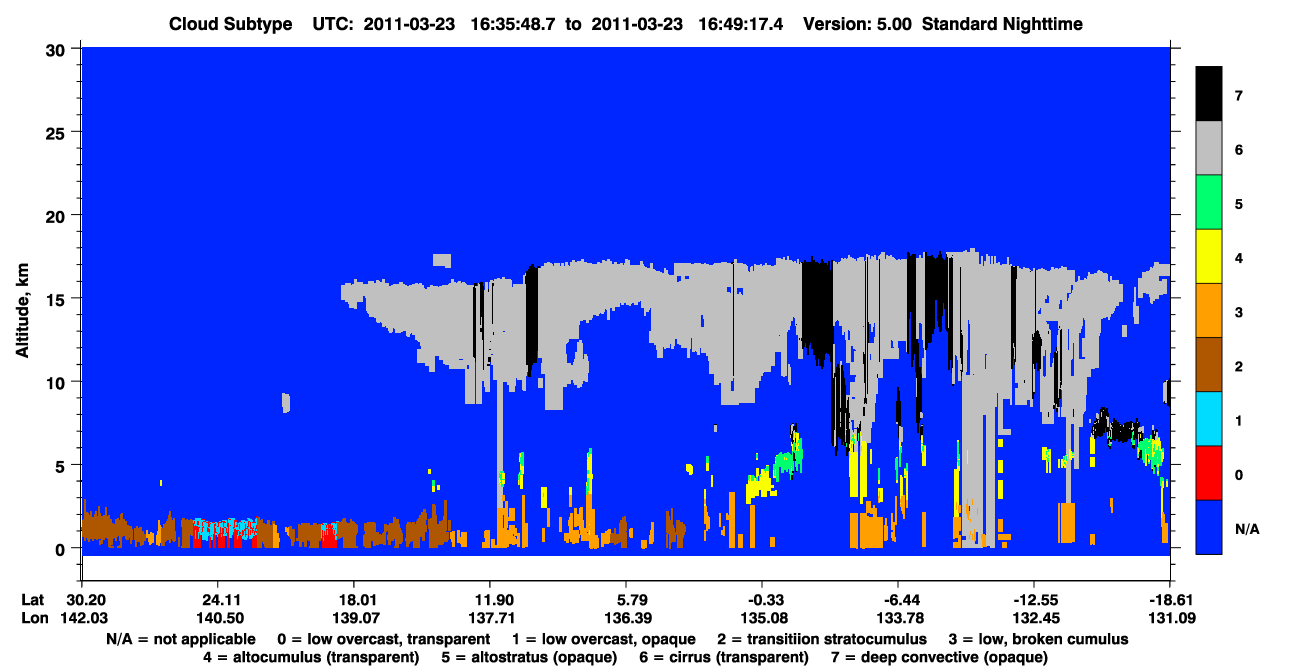Click the latitude value -18.61

pos(1170,600)
